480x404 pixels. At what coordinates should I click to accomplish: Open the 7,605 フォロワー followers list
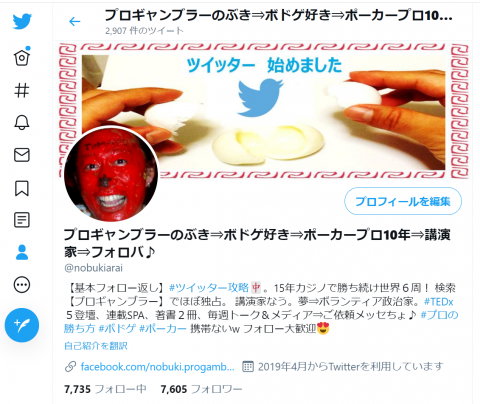point(201,389)
